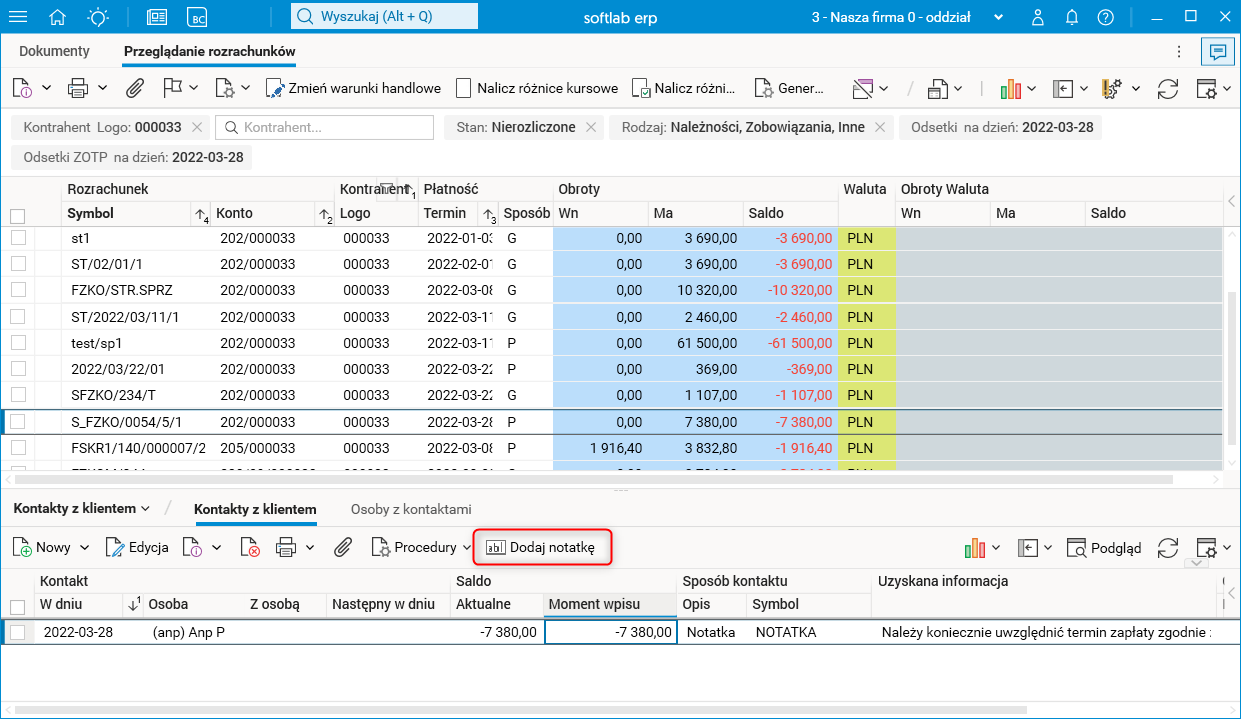Click the home icon in title bar
Image resolution: width=1241 pixels, height=719 pixels.
[x=57, y=17]
